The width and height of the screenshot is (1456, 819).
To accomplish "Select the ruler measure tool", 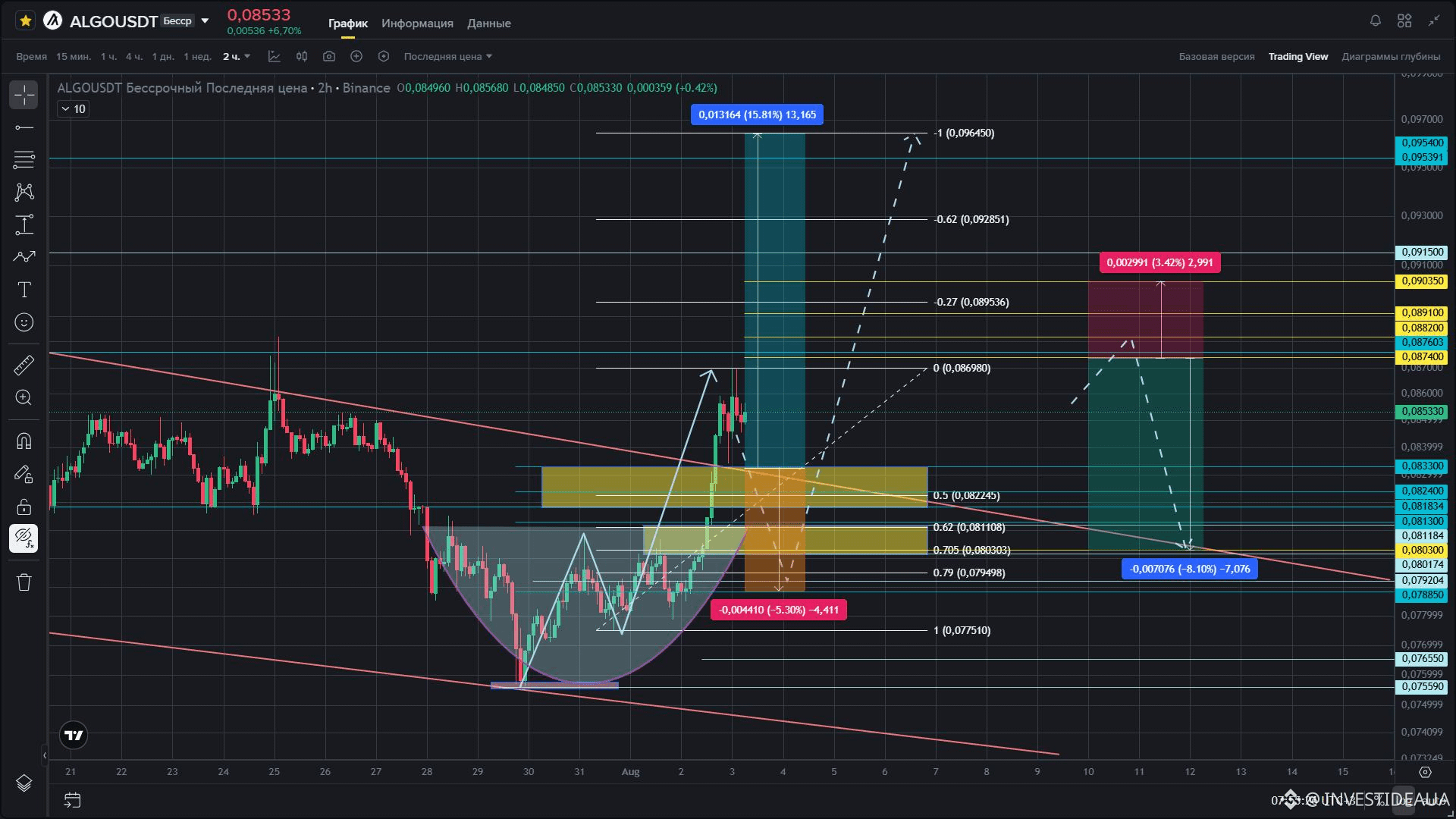I will [x=24, y=366].
